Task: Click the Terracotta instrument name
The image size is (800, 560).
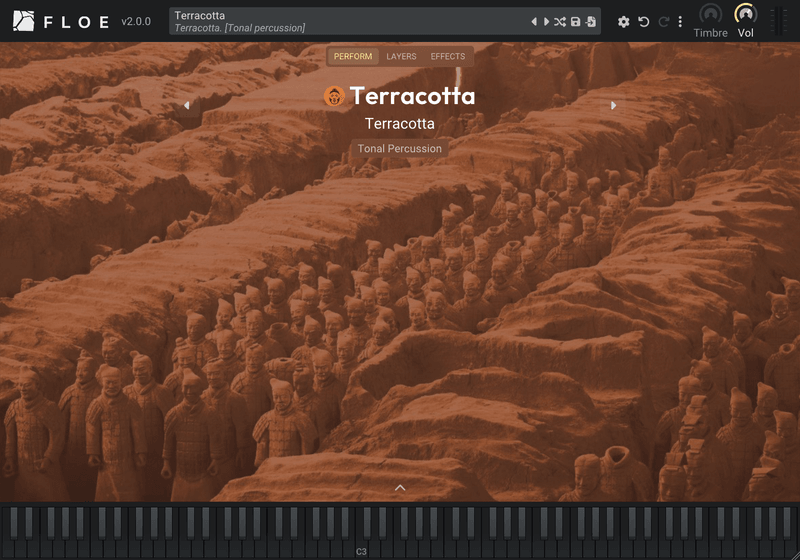Action: pyautogui.click(x=399, y=123)
